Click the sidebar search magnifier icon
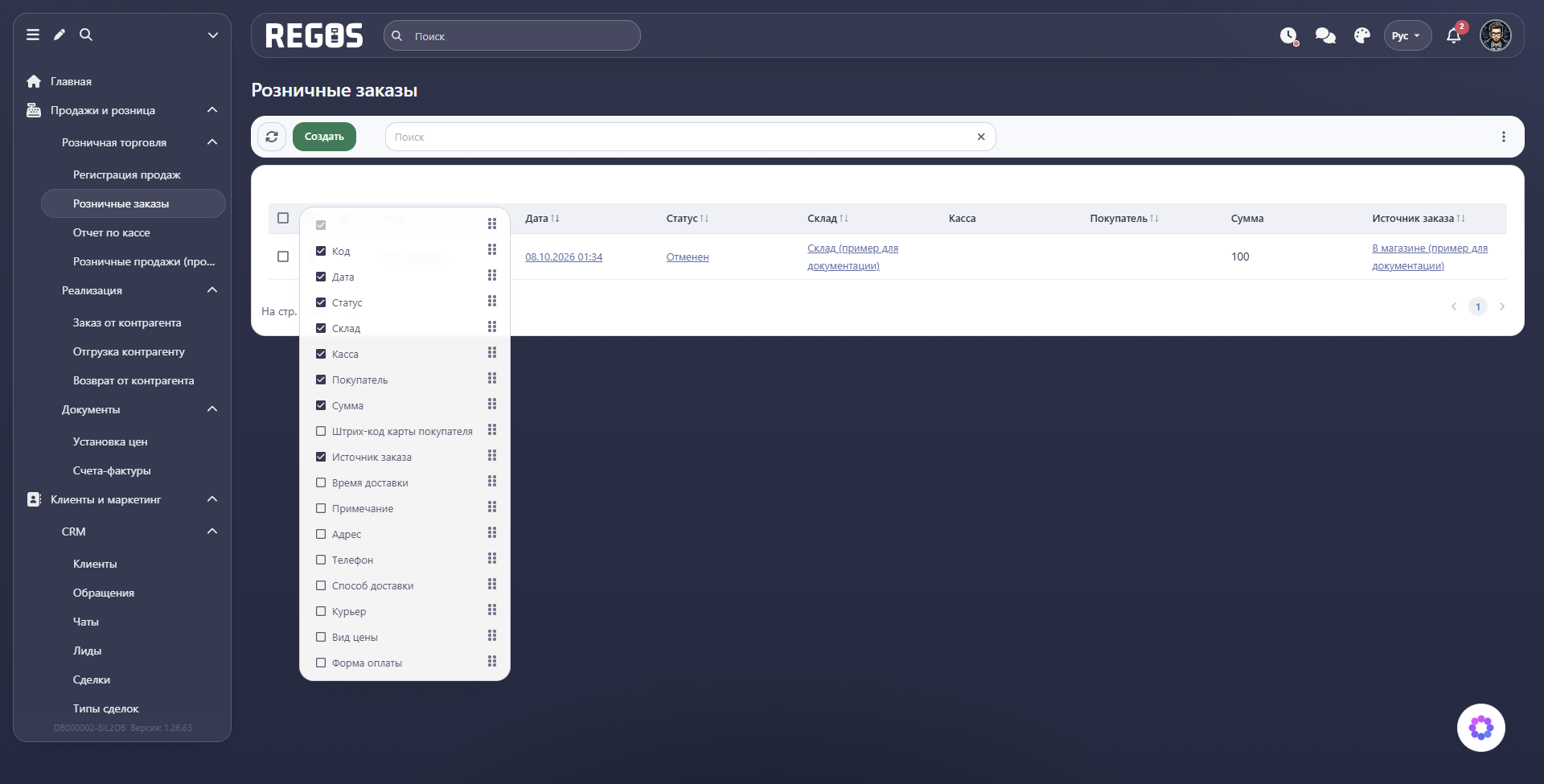Screen dimensions: 1544x784 pos(86,35)
